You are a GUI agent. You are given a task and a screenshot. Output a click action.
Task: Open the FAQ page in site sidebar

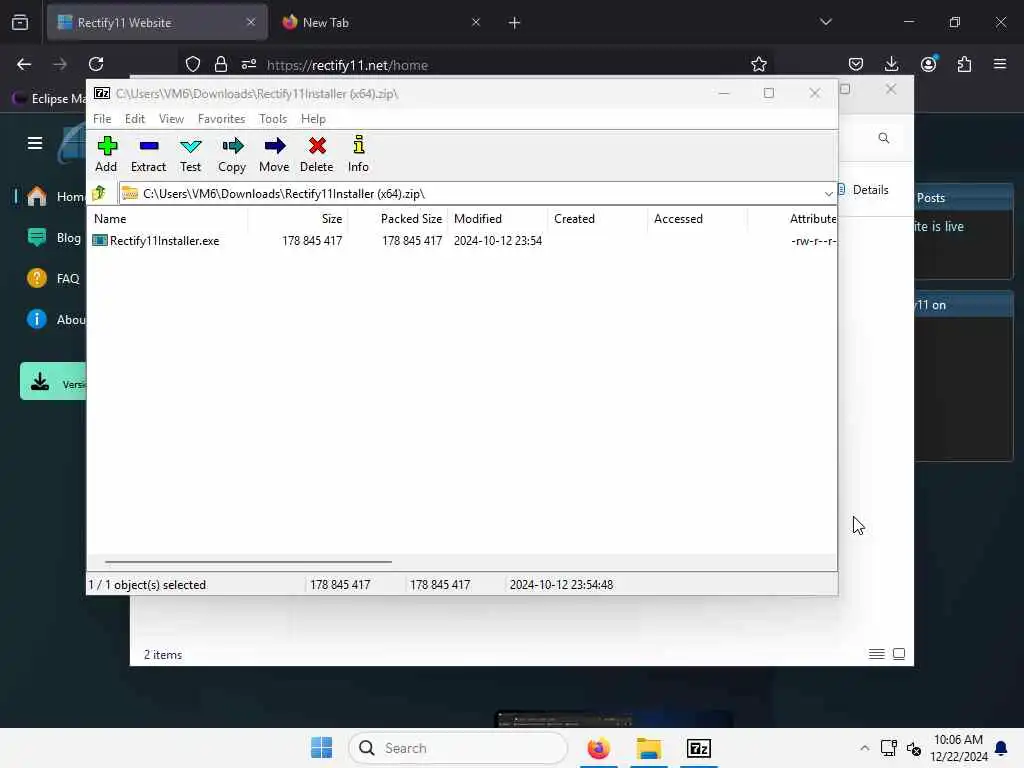point(54,278)
